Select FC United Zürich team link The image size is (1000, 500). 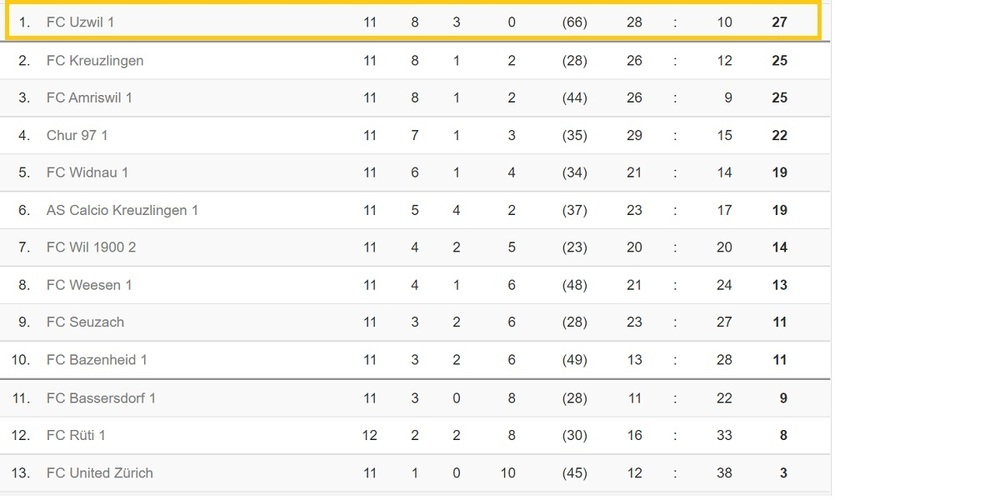tap(100, 473)
